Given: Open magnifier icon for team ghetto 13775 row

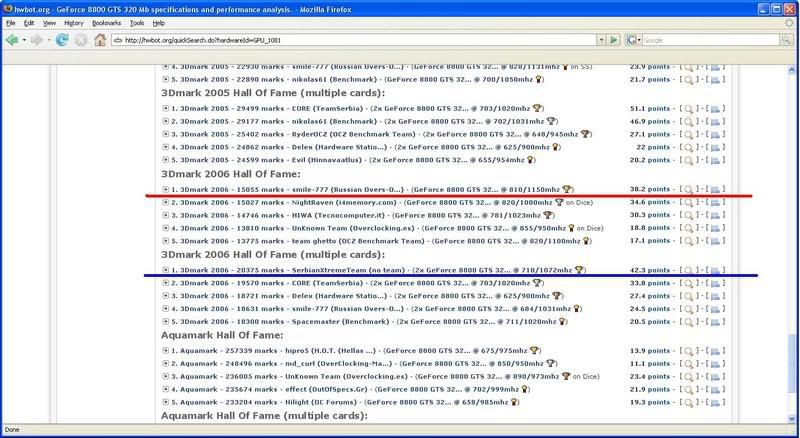Looking at the screenshot, I should (x=688, y=241).
